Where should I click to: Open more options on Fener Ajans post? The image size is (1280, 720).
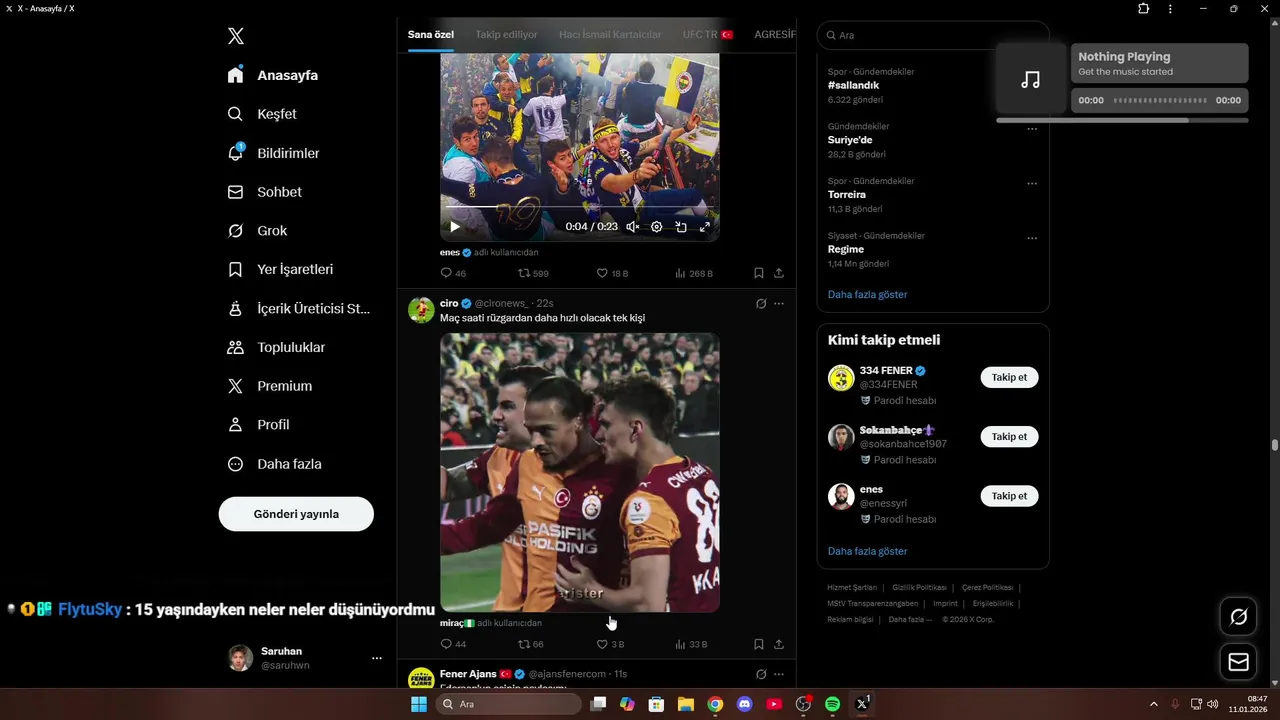click(779, 674)
